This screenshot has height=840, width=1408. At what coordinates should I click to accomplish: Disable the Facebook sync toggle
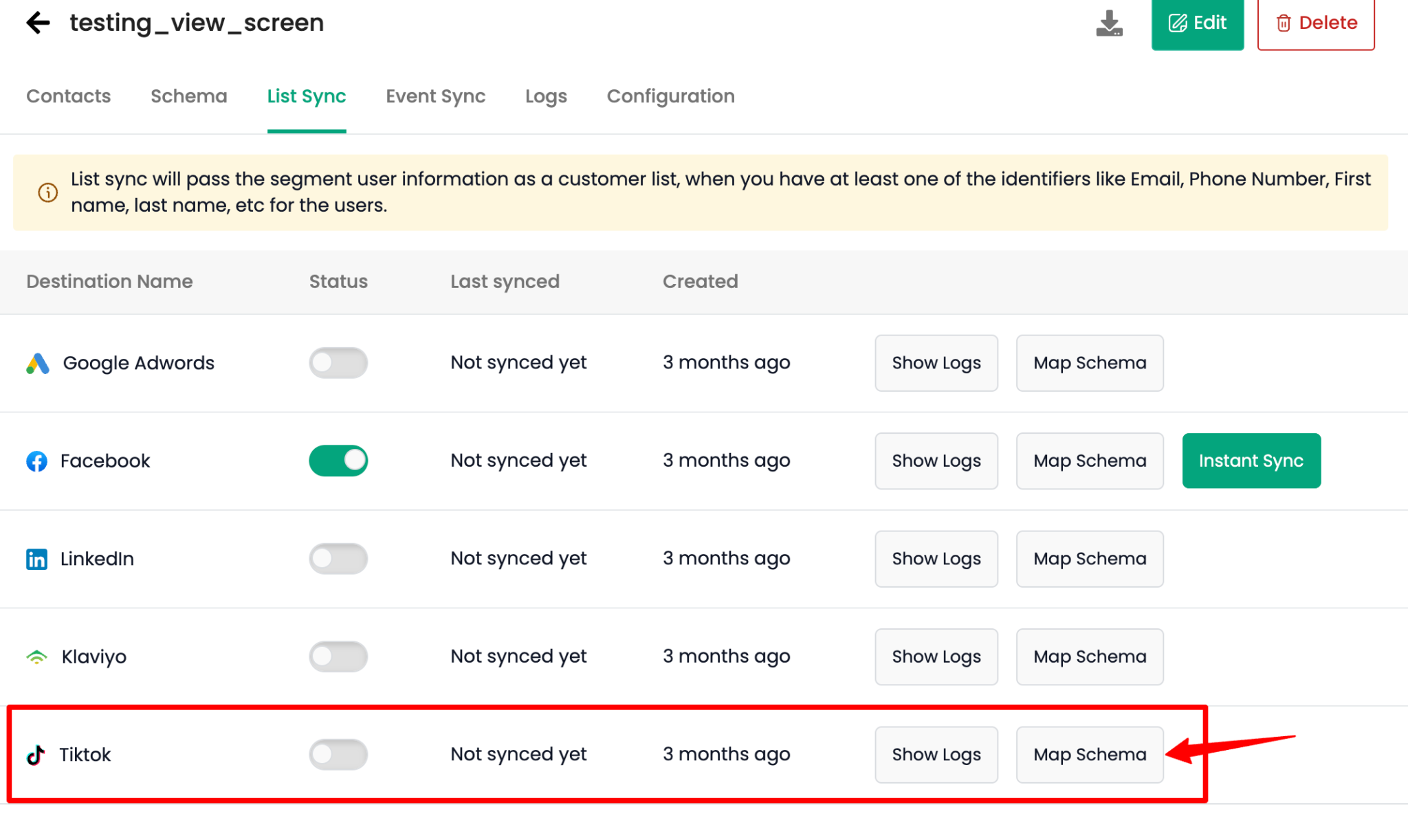coord(338,461)
